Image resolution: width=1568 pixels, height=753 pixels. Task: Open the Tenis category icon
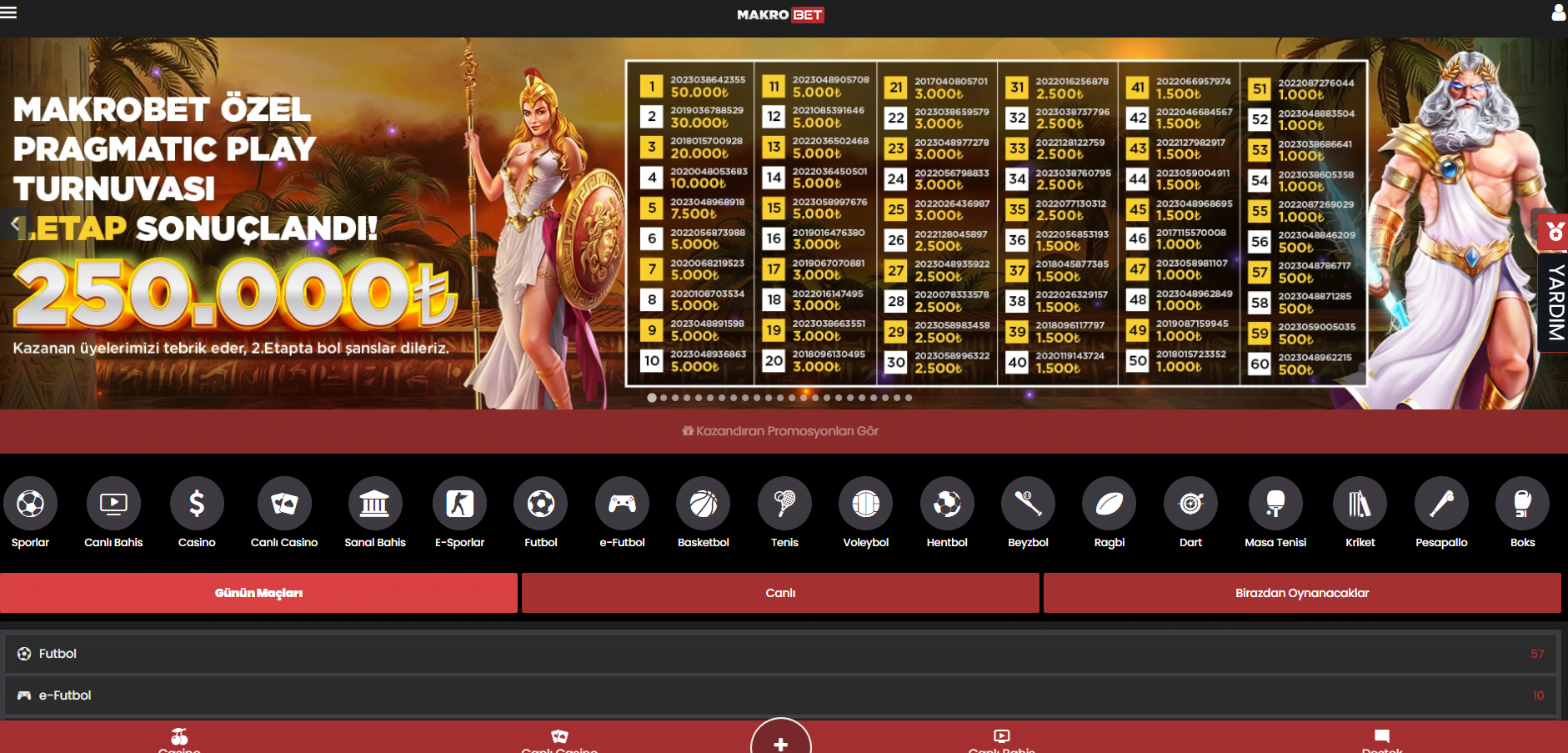(x=784, y=504)
